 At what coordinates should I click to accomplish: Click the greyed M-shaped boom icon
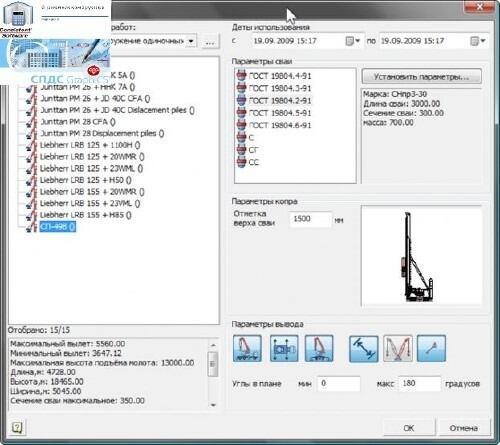398,349
